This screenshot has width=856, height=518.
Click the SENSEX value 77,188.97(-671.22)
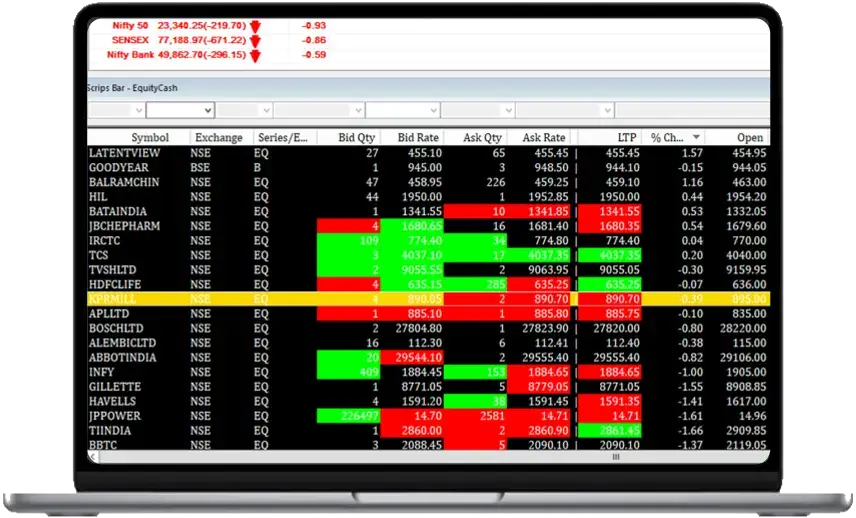[x=202, y=40]
